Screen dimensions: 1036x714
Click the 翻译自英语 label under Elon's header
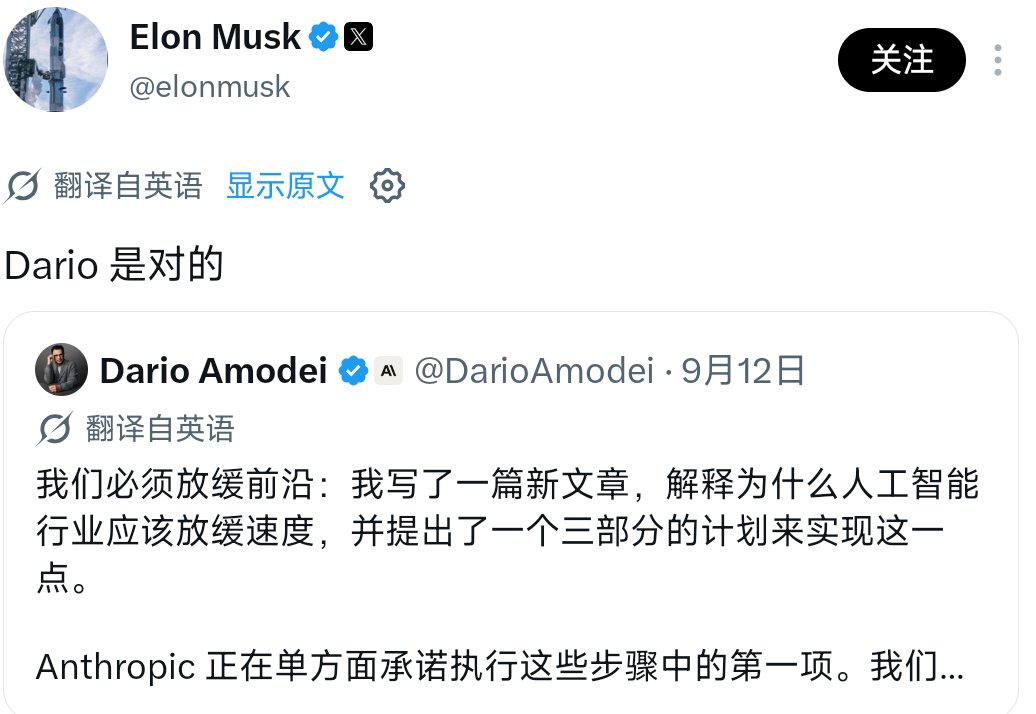pos(128,186)
